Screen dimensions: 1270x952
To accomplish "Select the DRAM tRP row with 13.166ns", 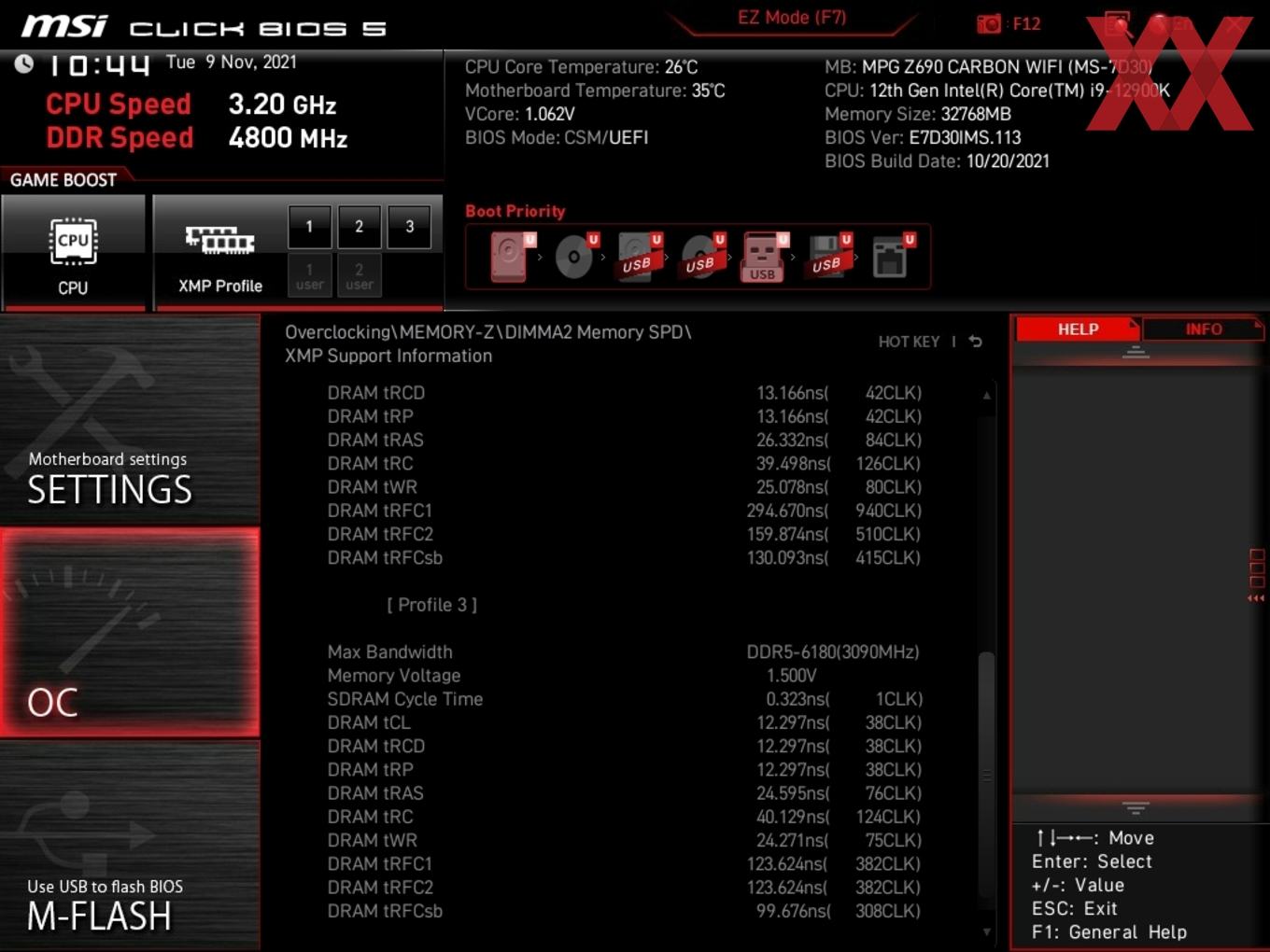I will click(625, 416).
